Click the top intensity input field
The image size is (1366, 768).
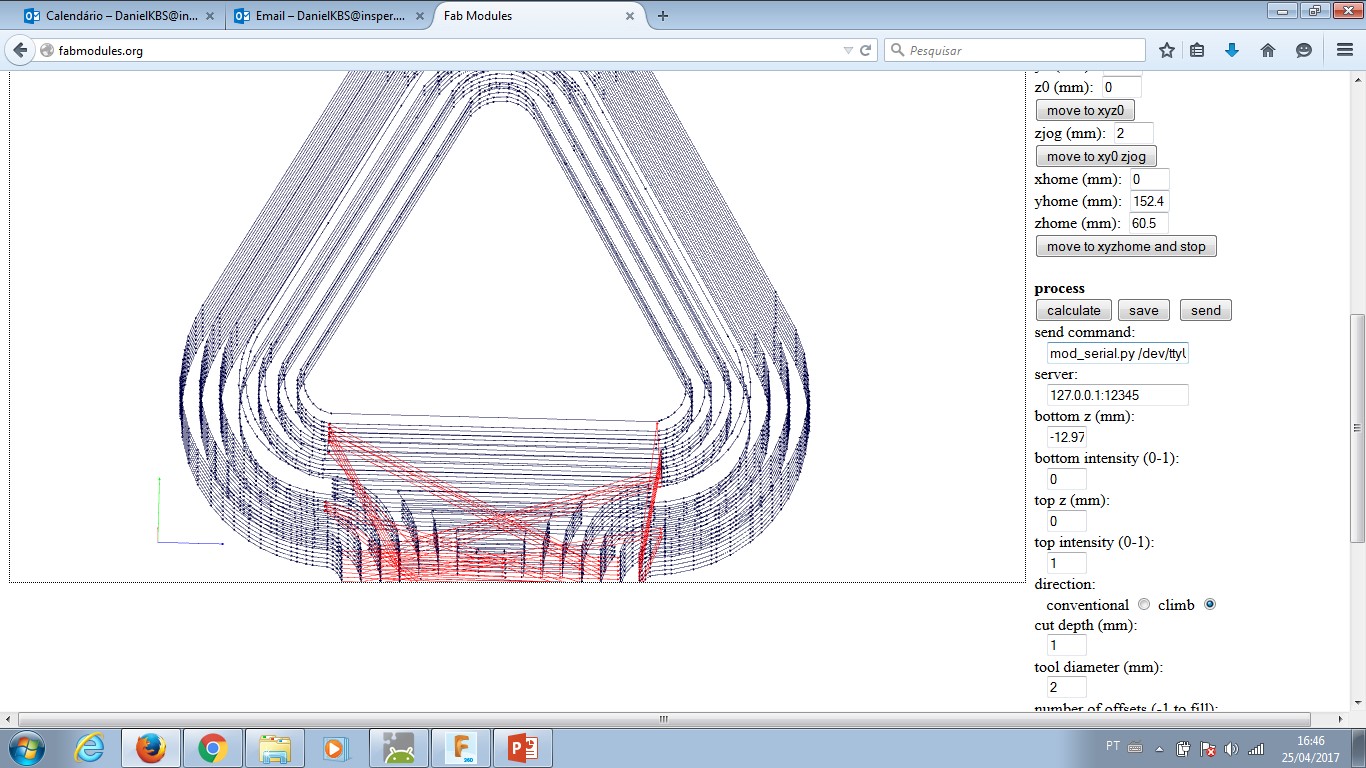tap(1067, 563)
